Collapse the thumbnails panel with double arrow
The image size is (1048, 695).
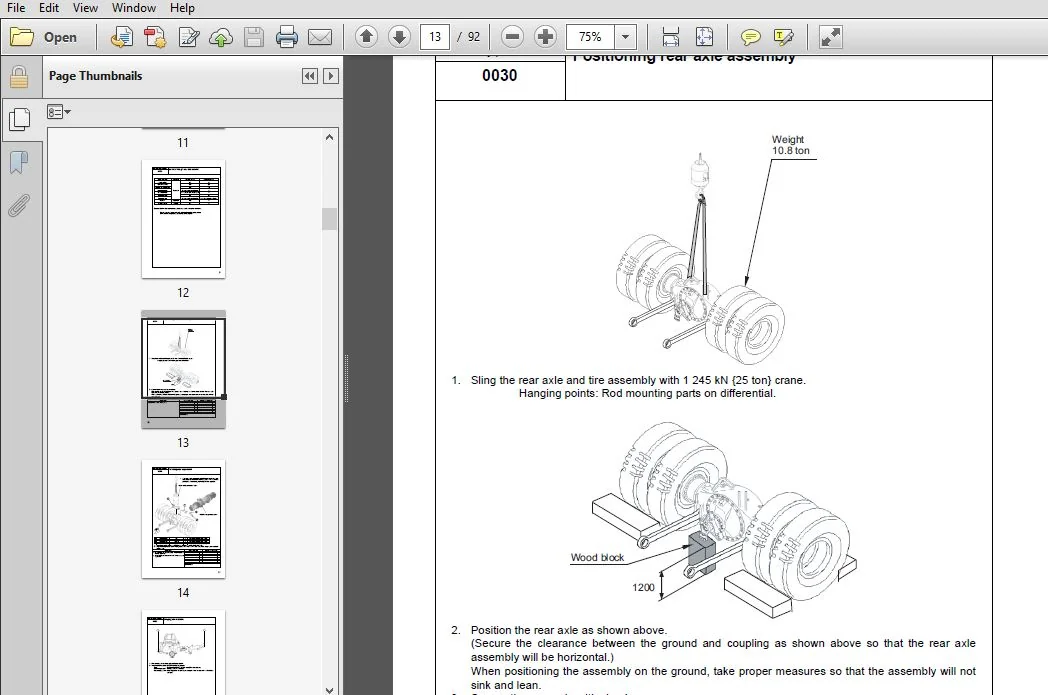(309, 76)
